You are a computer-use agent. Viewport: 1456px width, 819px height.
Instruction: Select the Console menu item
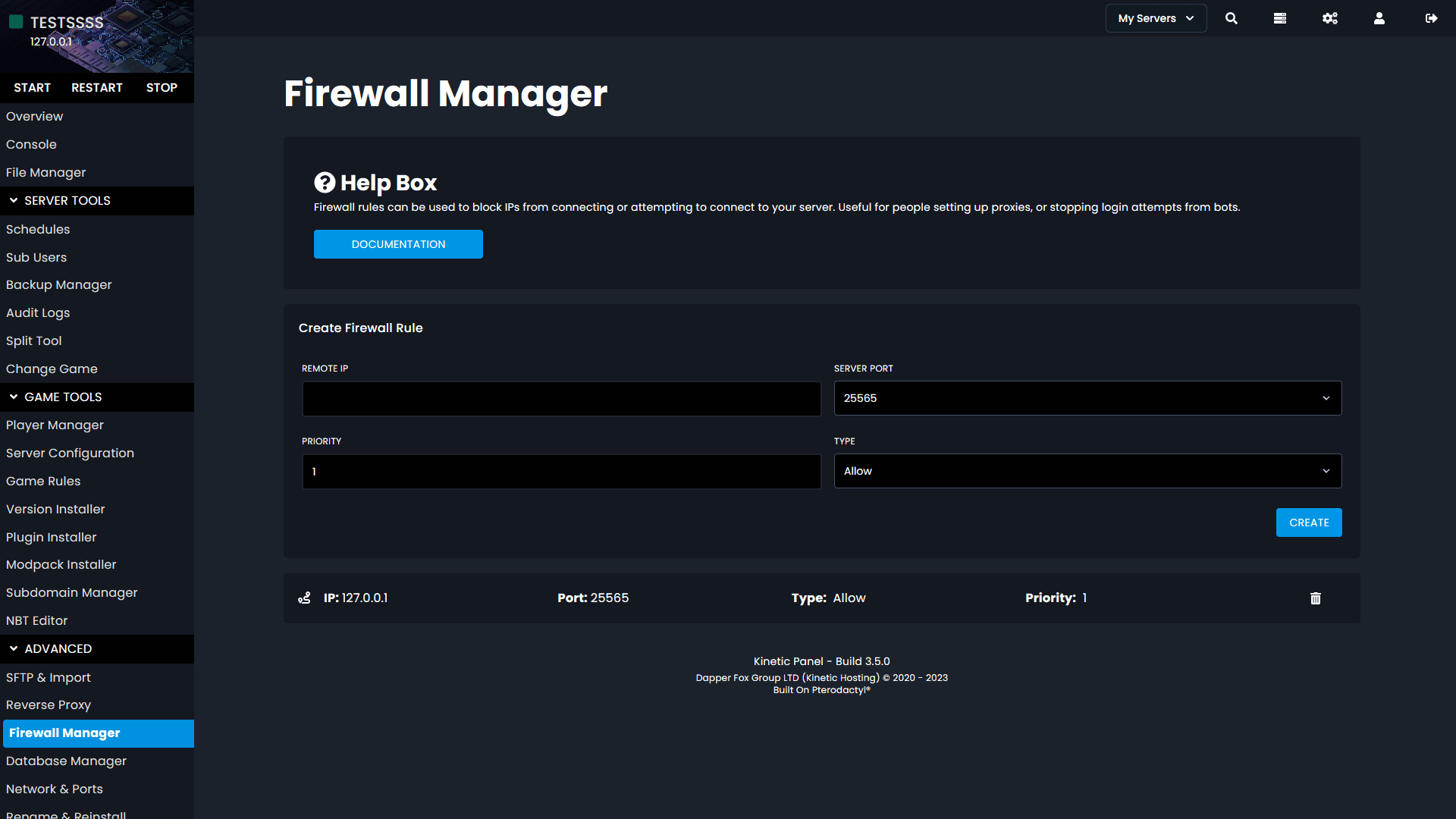coord(31,144)
